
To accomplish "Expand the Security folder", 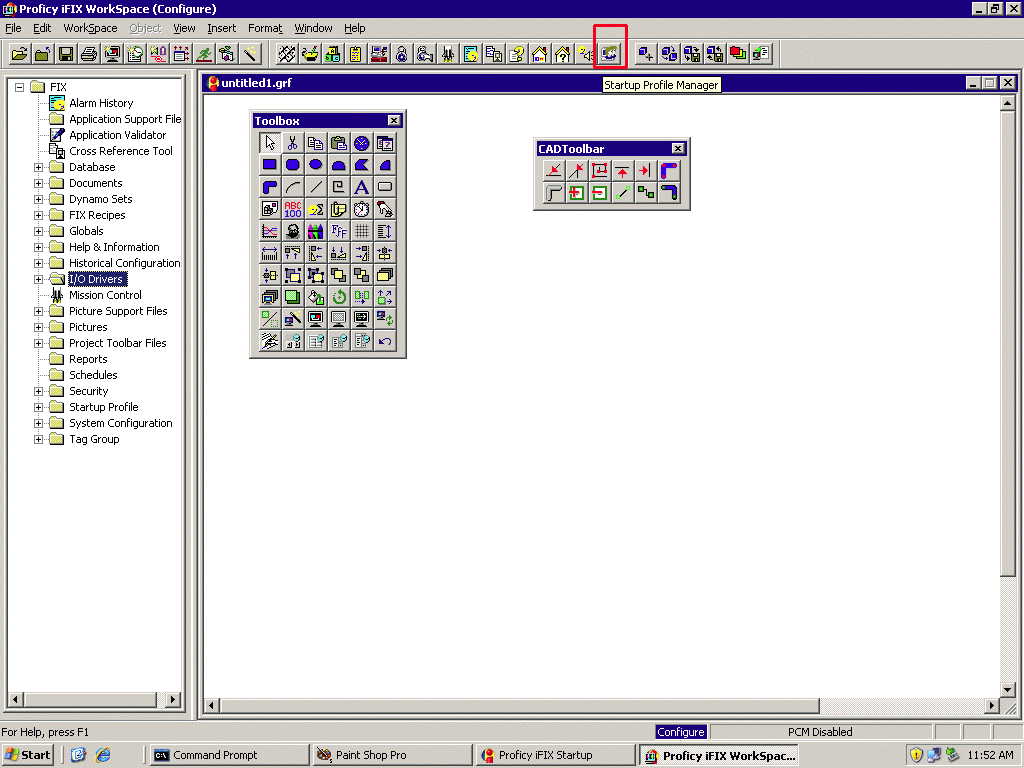I will 39,391.
